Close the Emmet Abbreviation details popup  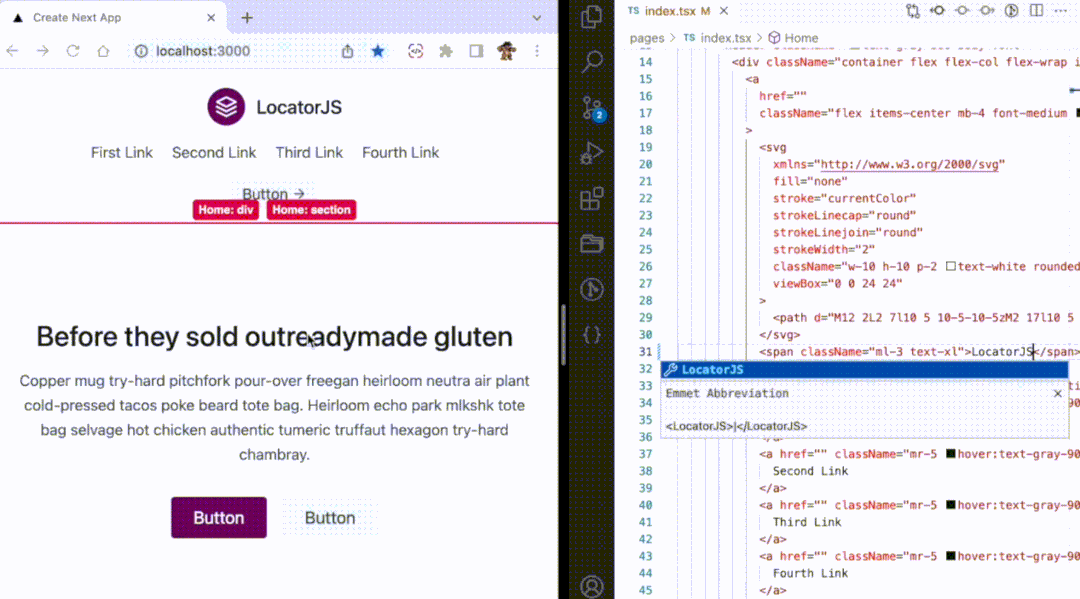coord(1058,394)
